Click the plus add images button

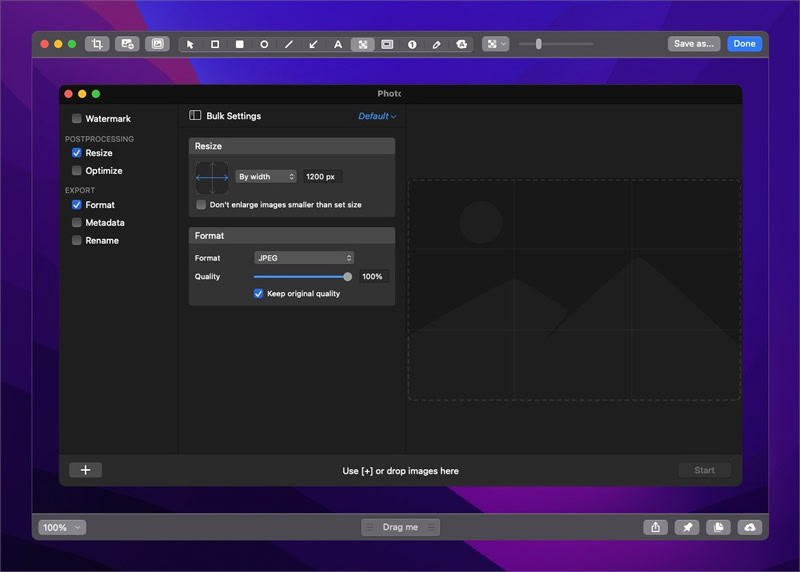[x=85, y=470]
